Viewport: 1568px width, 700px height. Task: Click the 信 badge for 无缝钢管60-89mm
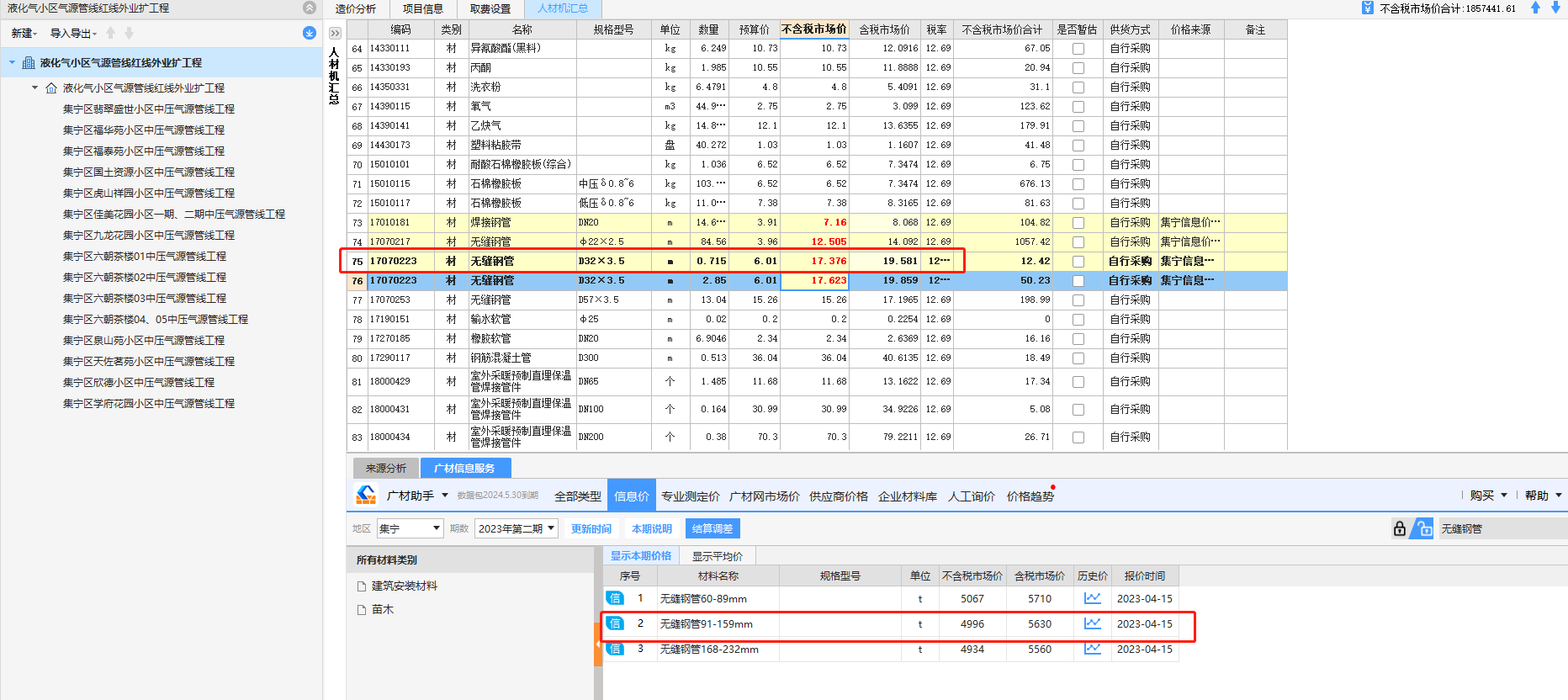click(616, 598)
